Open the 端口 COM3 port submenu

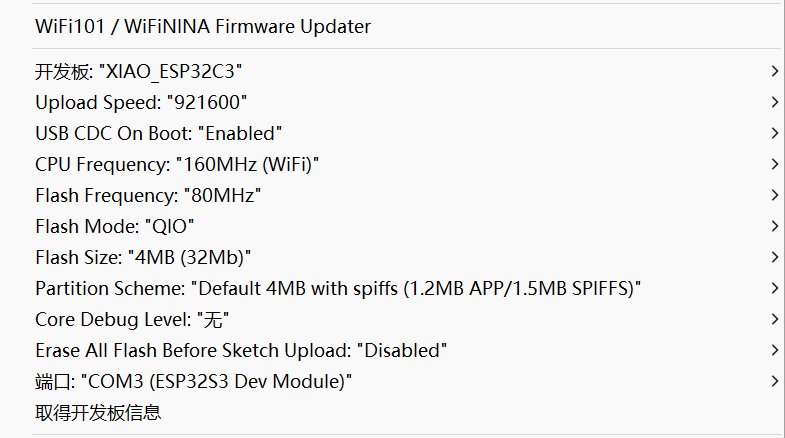194,381
